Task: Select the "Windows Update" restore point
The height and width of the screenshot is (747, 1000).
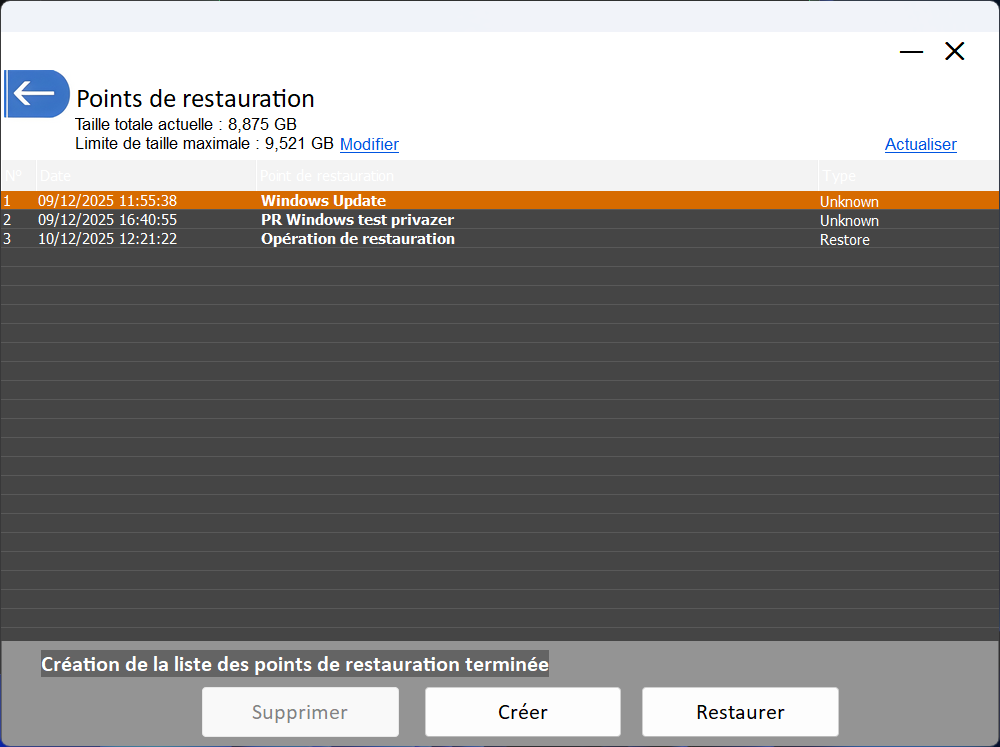Action: point(322,201)
